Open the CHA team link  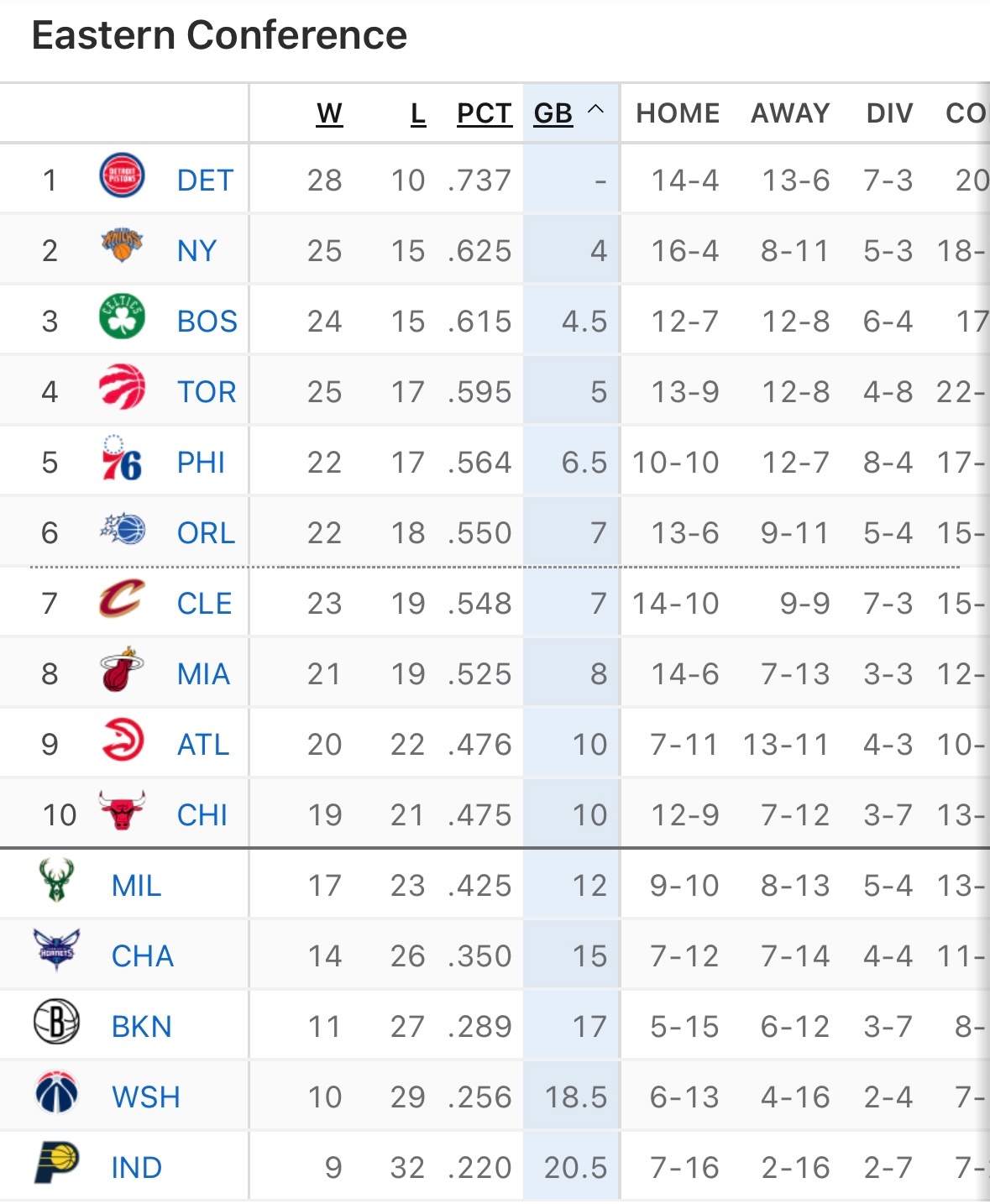click(x=143, y=956)
